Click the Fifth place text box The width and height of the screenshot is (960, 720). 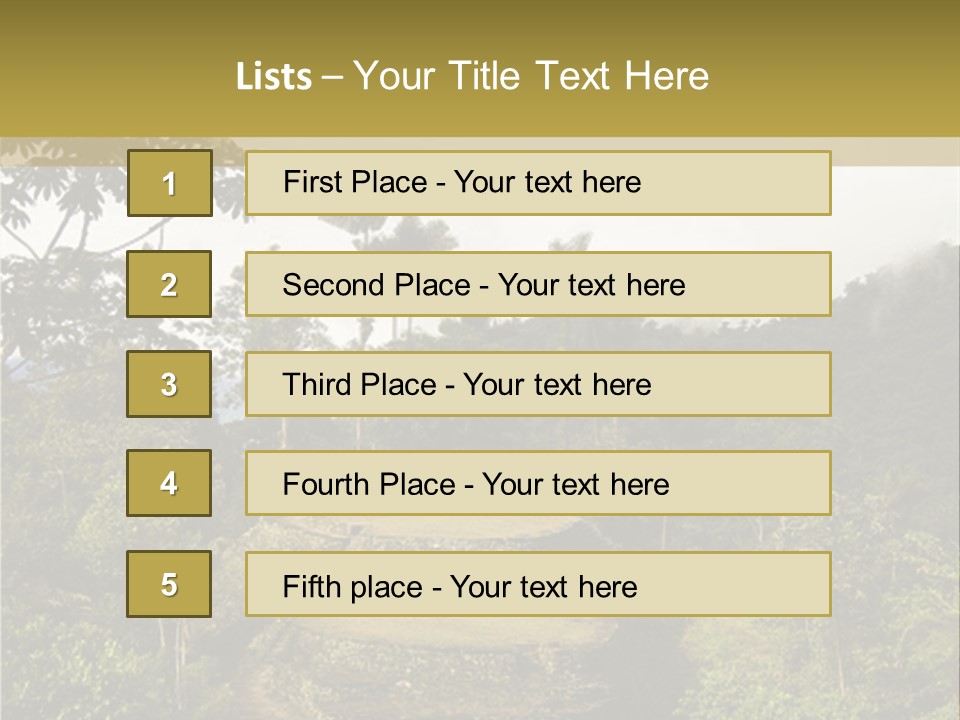point(538,584)
